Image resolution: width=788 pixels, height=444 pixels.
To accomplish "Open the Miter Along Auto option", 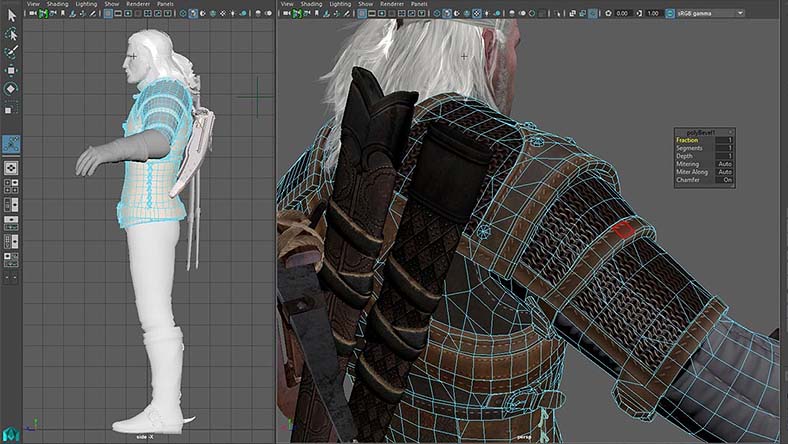I will coord(723,172).
